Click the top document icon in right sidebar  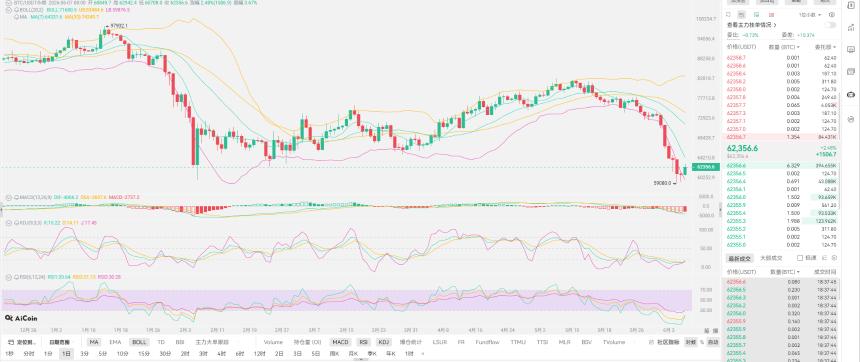point(851,5)
